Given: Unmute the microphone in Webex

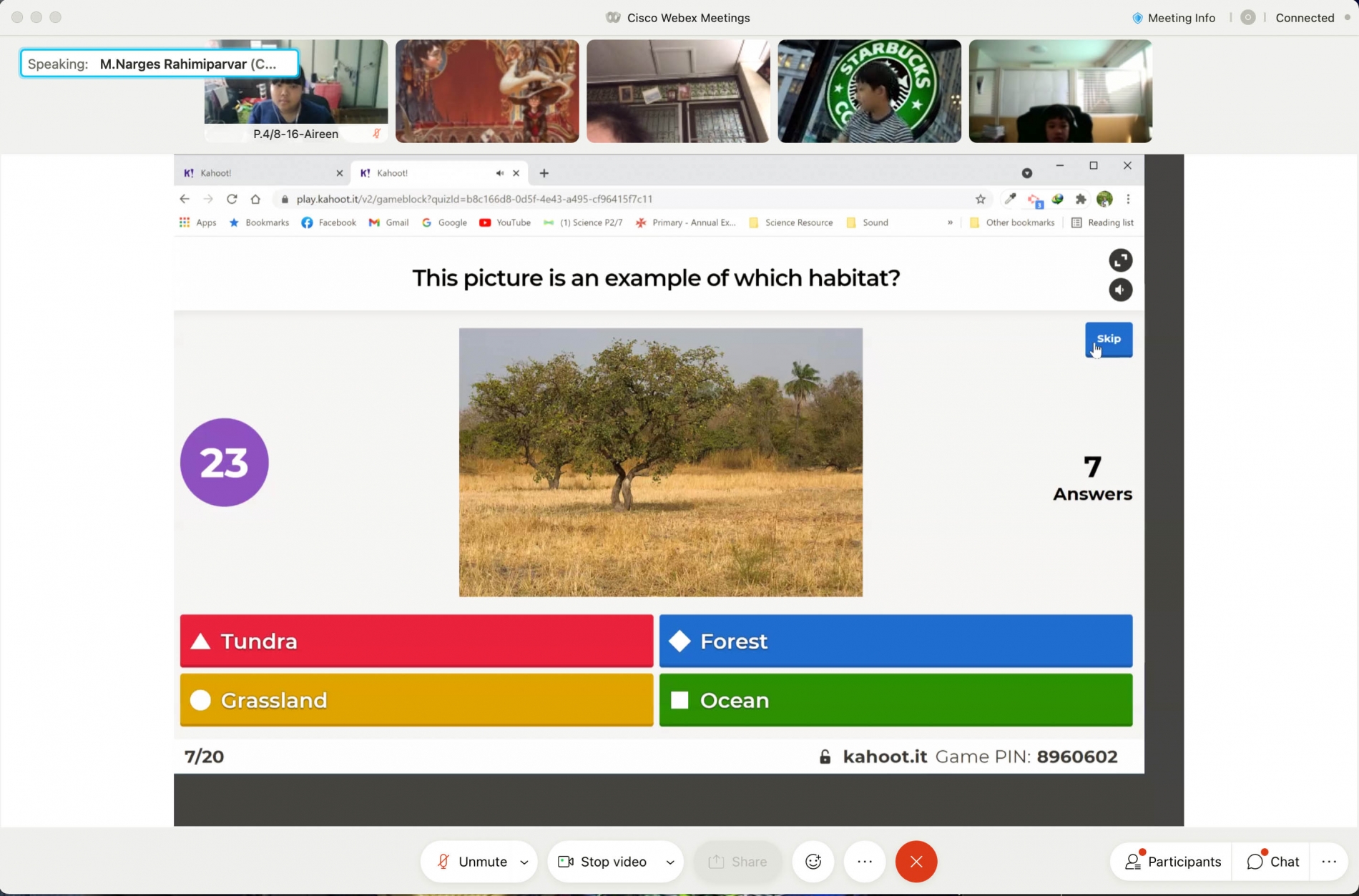Looking at the screenshot, I should [x=471, y=862].
